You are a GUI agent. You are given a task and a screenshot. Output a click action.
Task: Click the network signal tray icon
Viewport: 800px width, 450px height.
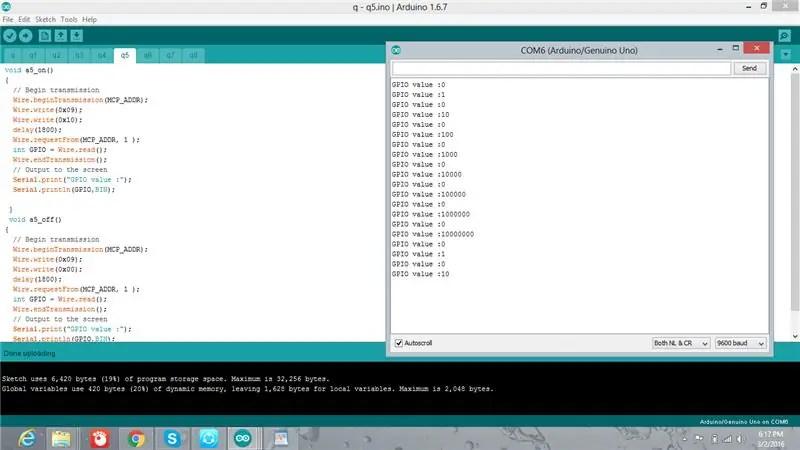click(727, 439)
